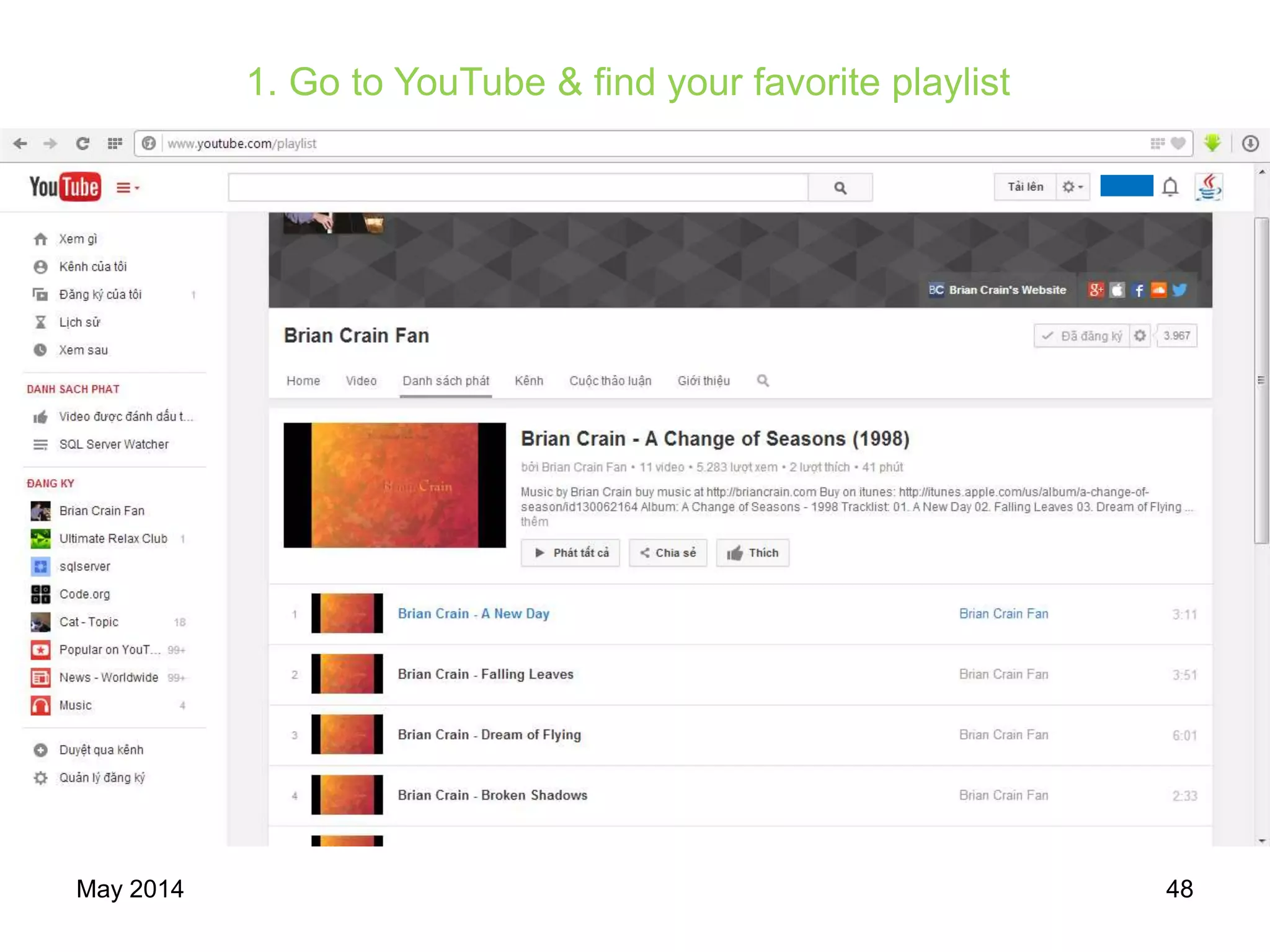Viewport: 1270px width, 952px height.
Task: Open Xem gì in the sidebar
Action: click(x=78, y=239)
